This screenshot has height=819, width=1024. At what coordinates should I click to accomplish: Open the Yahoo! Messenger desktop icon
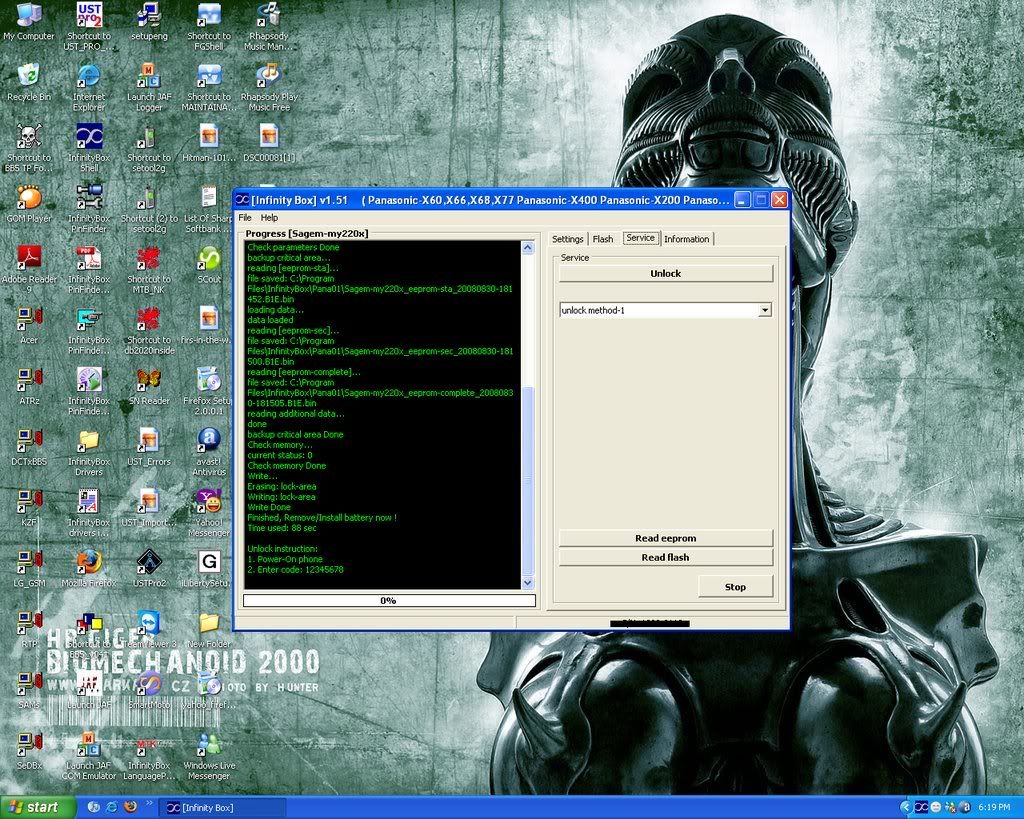click(209, 500)
